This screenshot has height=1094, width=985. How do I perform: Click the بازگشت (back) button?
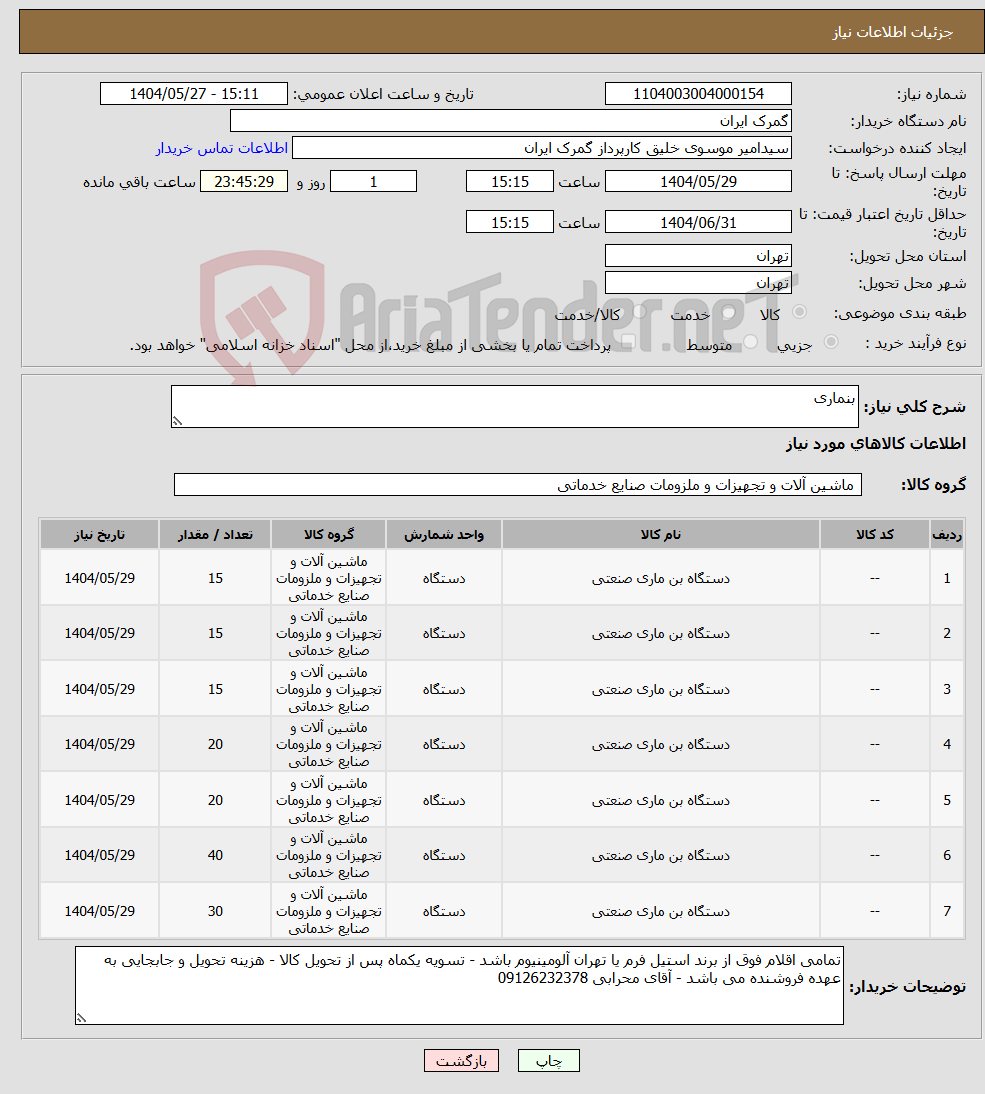[x=461, y=1061]
